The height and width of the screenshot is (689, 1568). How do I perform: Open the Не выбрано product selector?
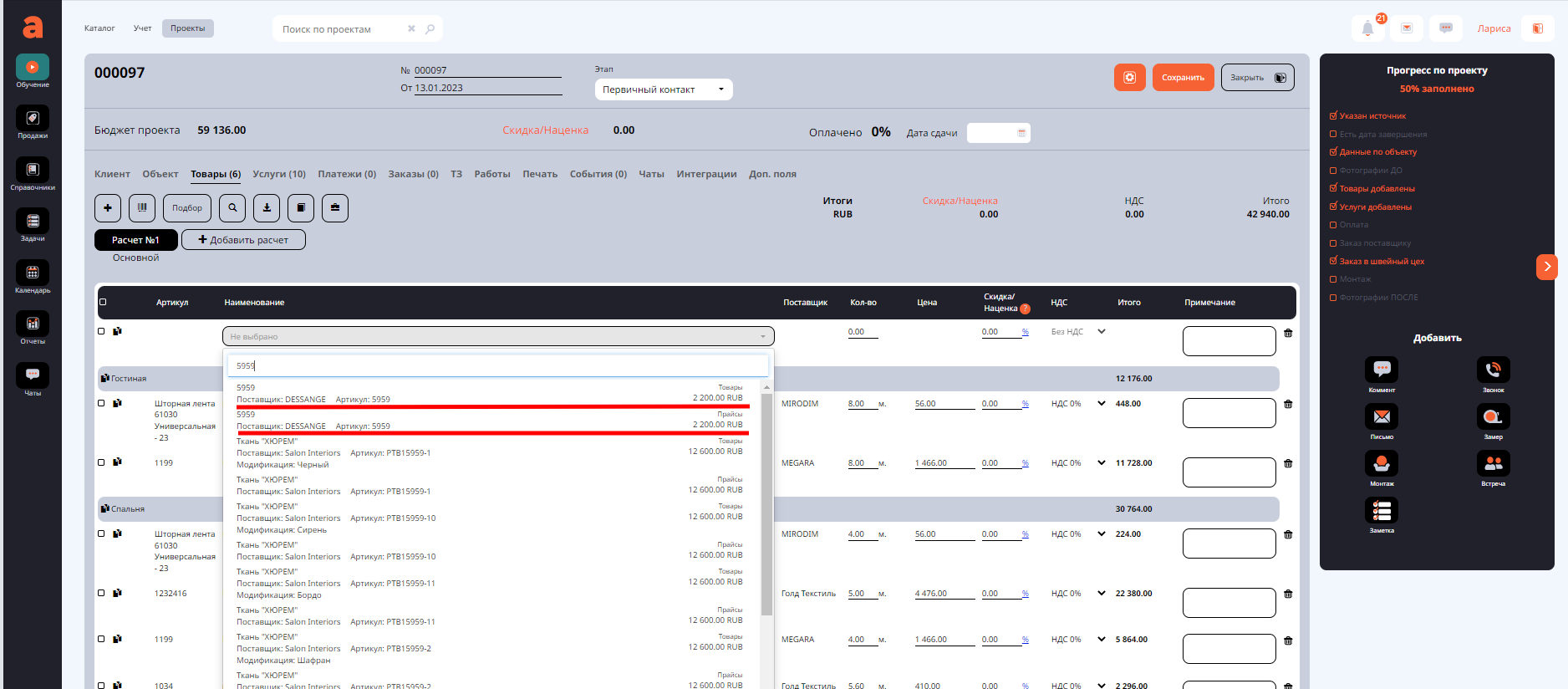coord(498,336)
